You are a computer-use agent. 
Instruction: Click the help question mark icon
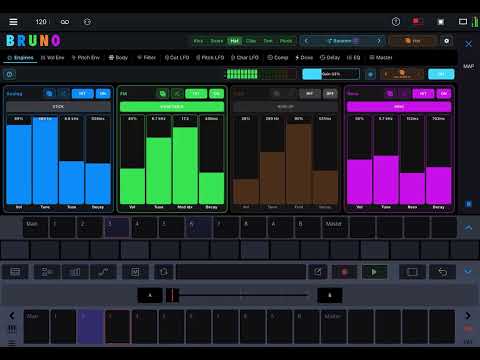pyautogui.click(x=396, y=22)
